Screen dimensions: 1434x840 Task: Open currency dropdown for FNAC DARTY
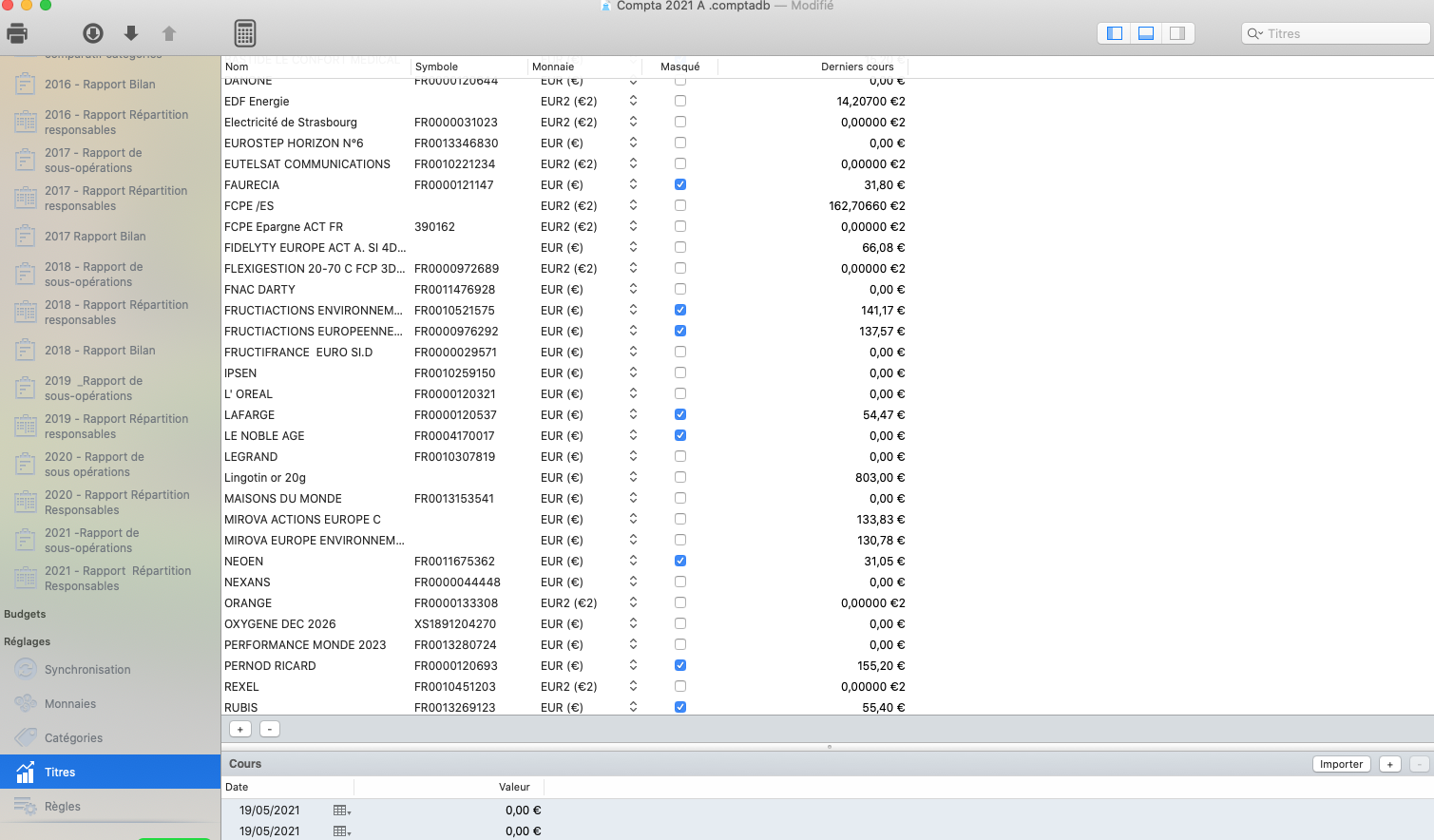tap(633, 289)
